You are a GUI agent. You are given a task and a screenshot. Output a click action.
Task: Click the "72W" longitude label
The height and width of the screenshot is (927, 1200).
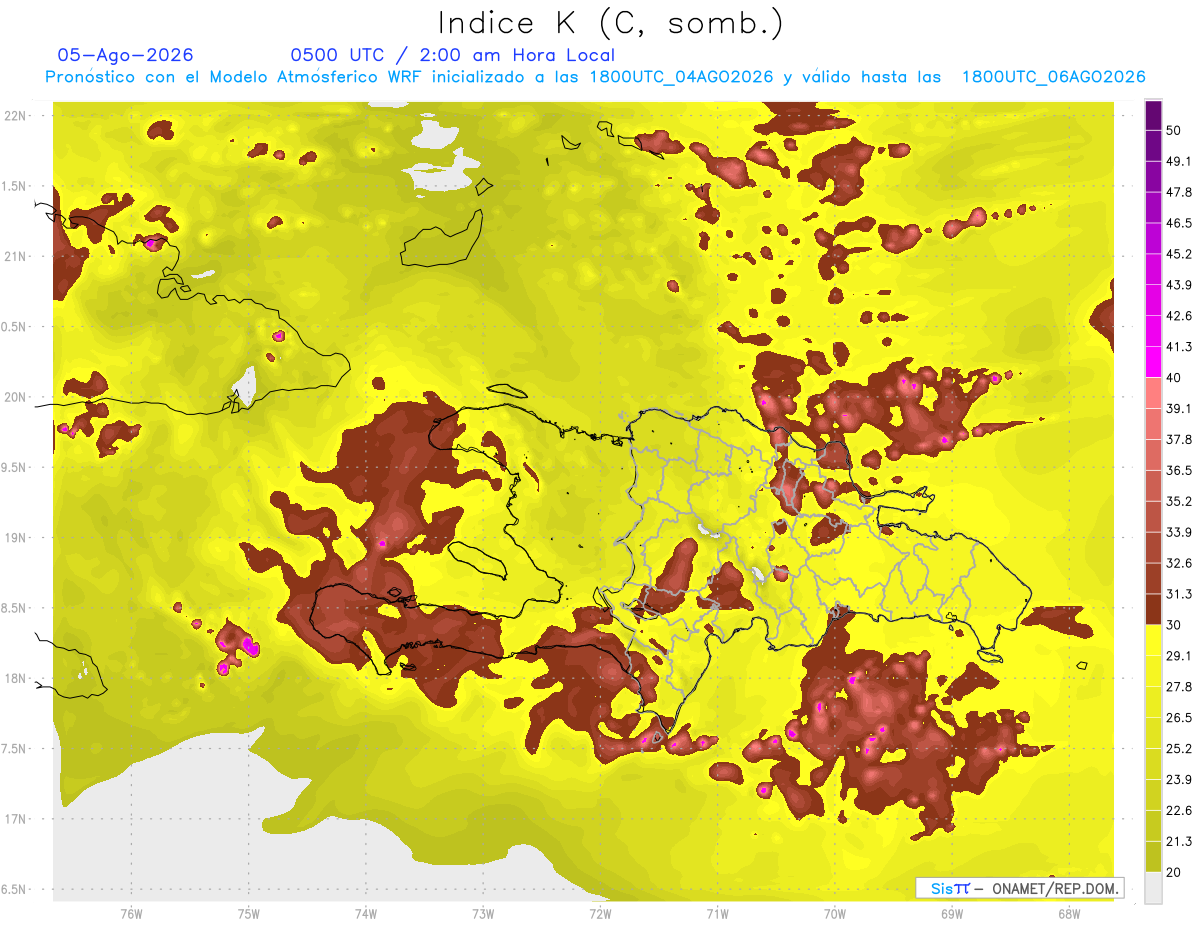[x=600, y=913]
